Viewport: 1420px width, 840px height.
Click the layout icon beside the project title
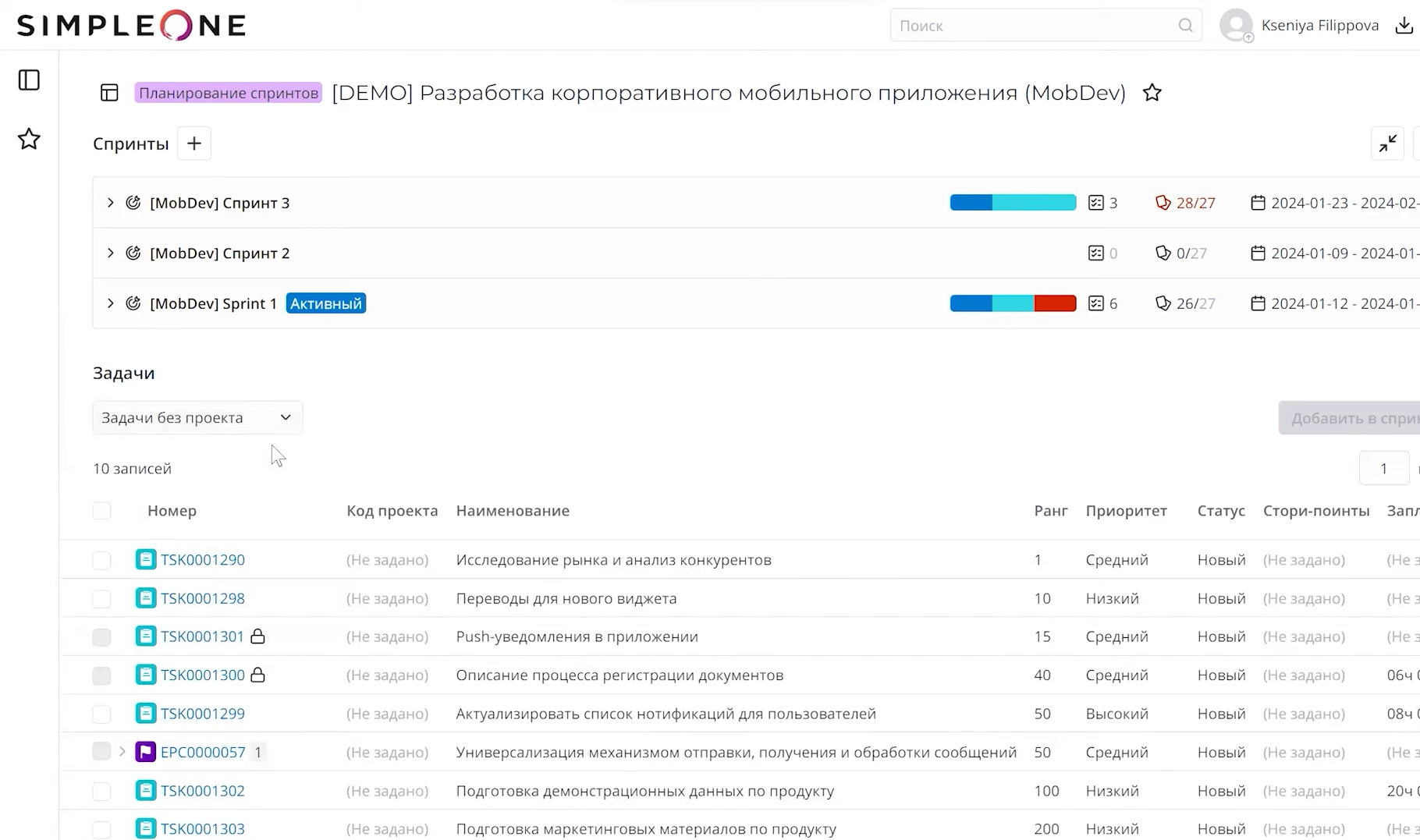pos(108,92)
